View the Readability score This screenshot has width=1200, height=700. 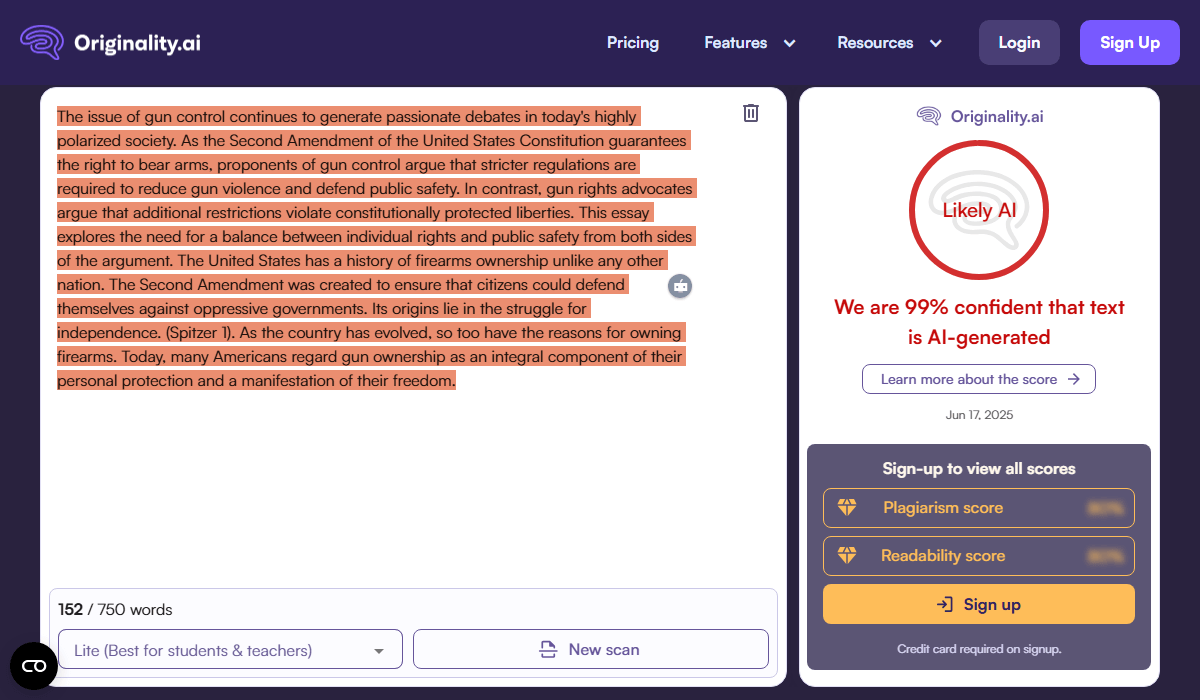tap(979, 556)
